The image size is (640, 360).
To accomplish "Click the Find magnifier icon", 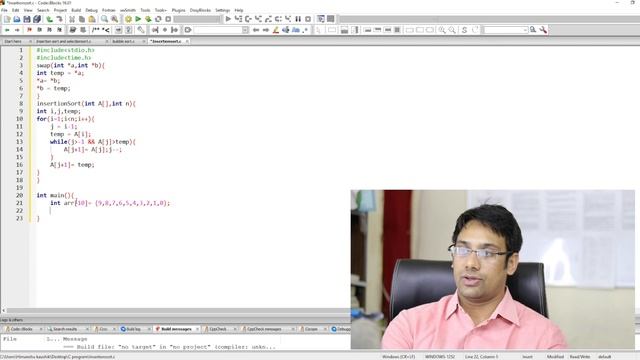I will click(104, 19).
